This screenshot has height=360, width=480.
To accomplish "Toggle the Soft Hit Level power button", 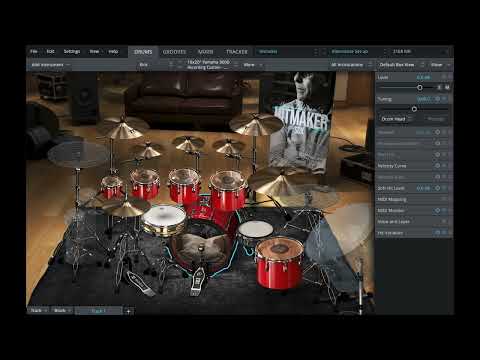I will [438, 188].
